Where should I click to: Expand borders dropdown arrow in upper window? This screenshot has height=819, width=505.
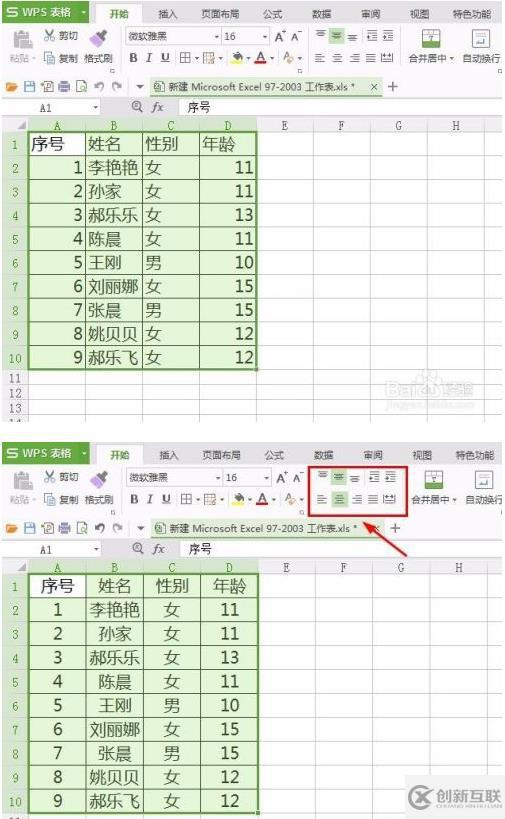(x=196, y=58)
